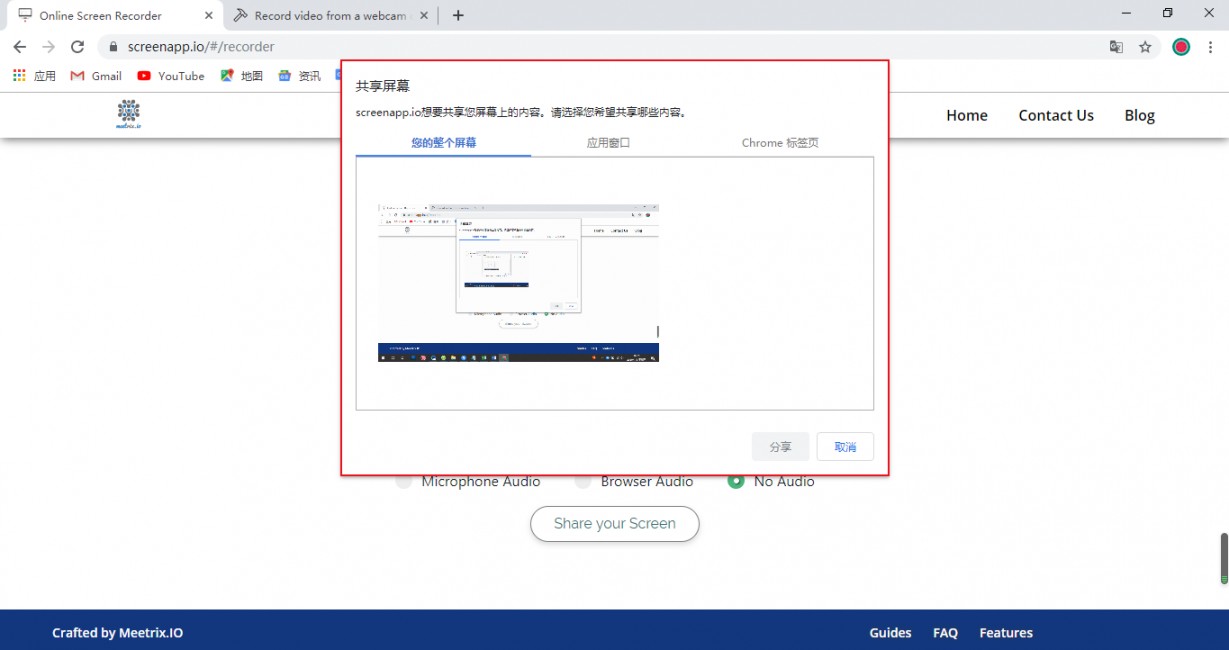
Task: Click the 分享 share button
Action: 780,447
